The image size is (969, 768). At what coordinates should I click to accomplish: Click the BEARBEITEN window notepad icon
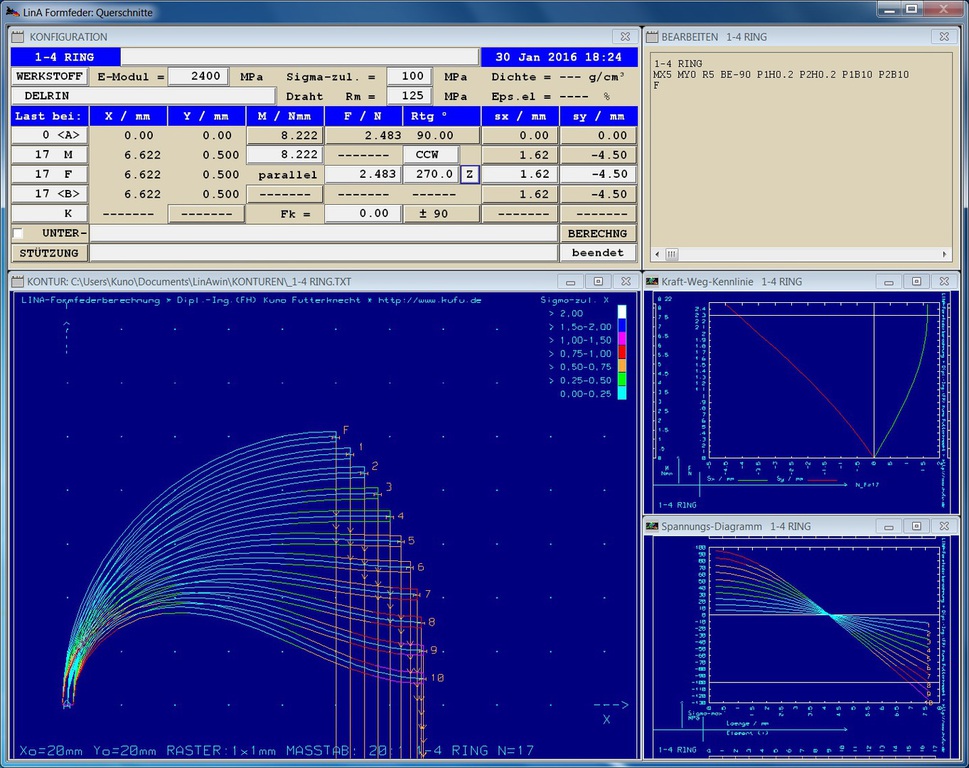pyautogui.click(x=651, y=37)
